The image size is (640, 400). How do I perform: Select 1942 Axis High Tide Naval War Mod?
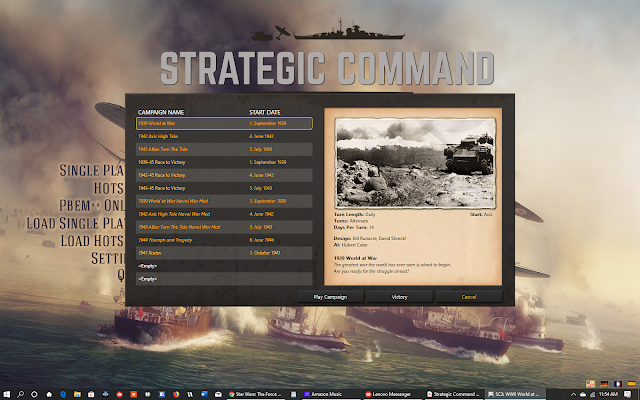[x=224, y=214]
